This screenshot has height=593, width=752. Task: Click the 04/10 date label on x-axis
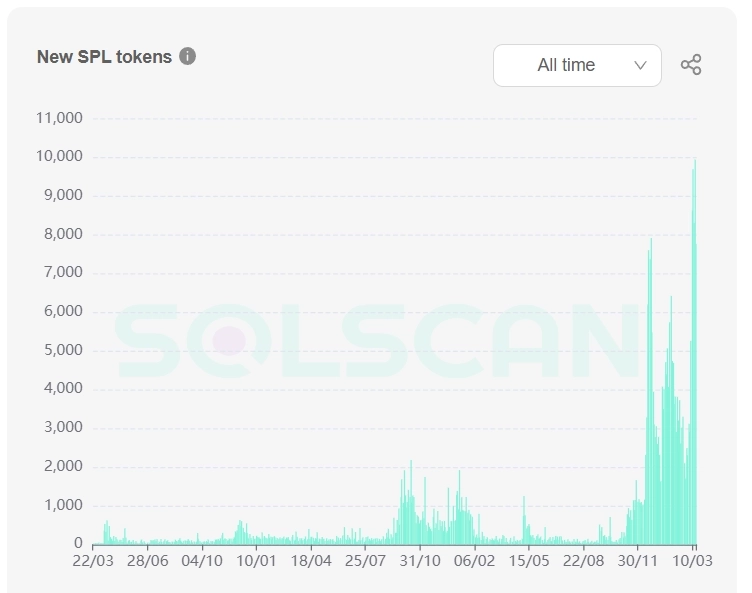(x=202, y=560)
